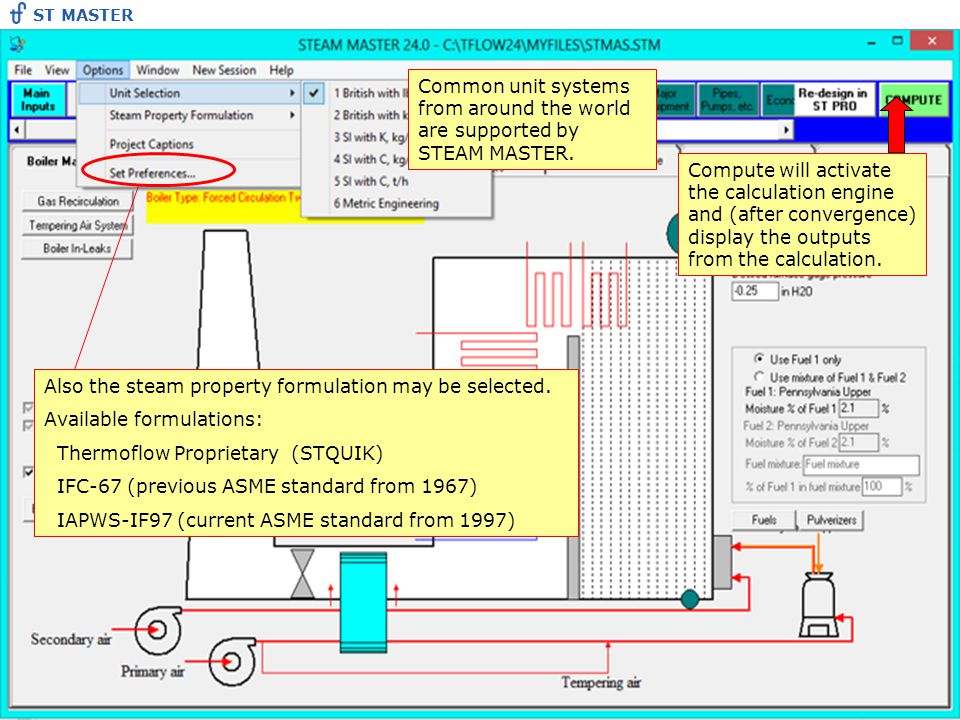Expand Steam Property Formulation submenu arrow

(x=292, y=115)
